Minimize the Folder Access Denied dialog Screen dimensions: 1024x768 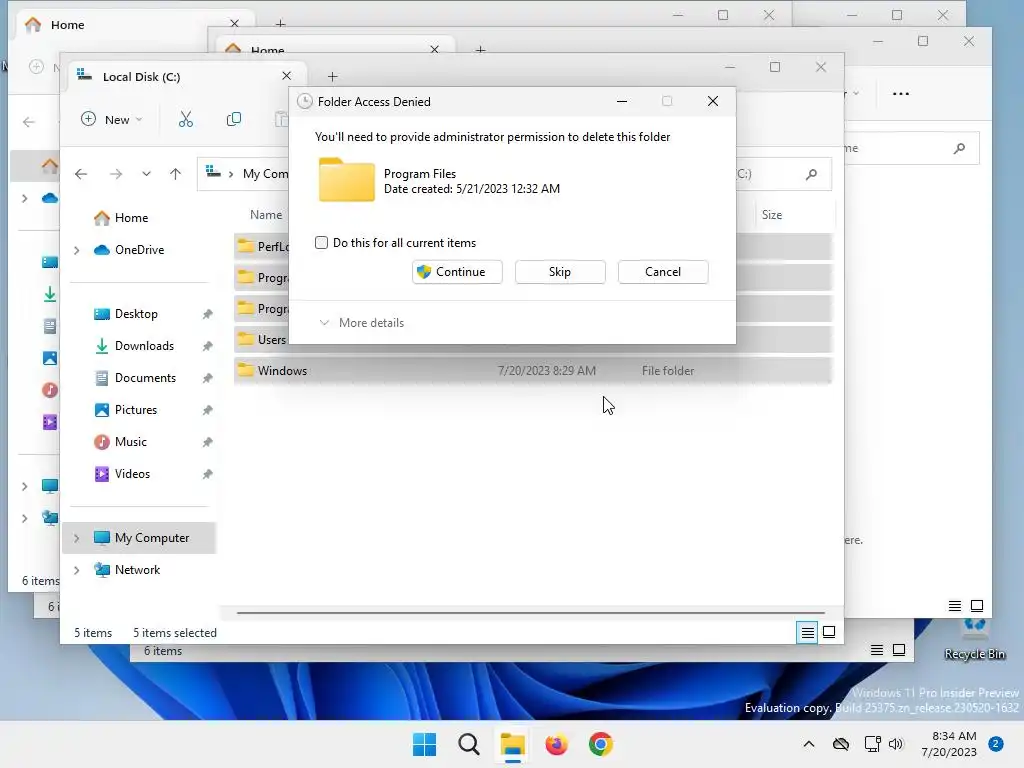(x=622, y=101)
